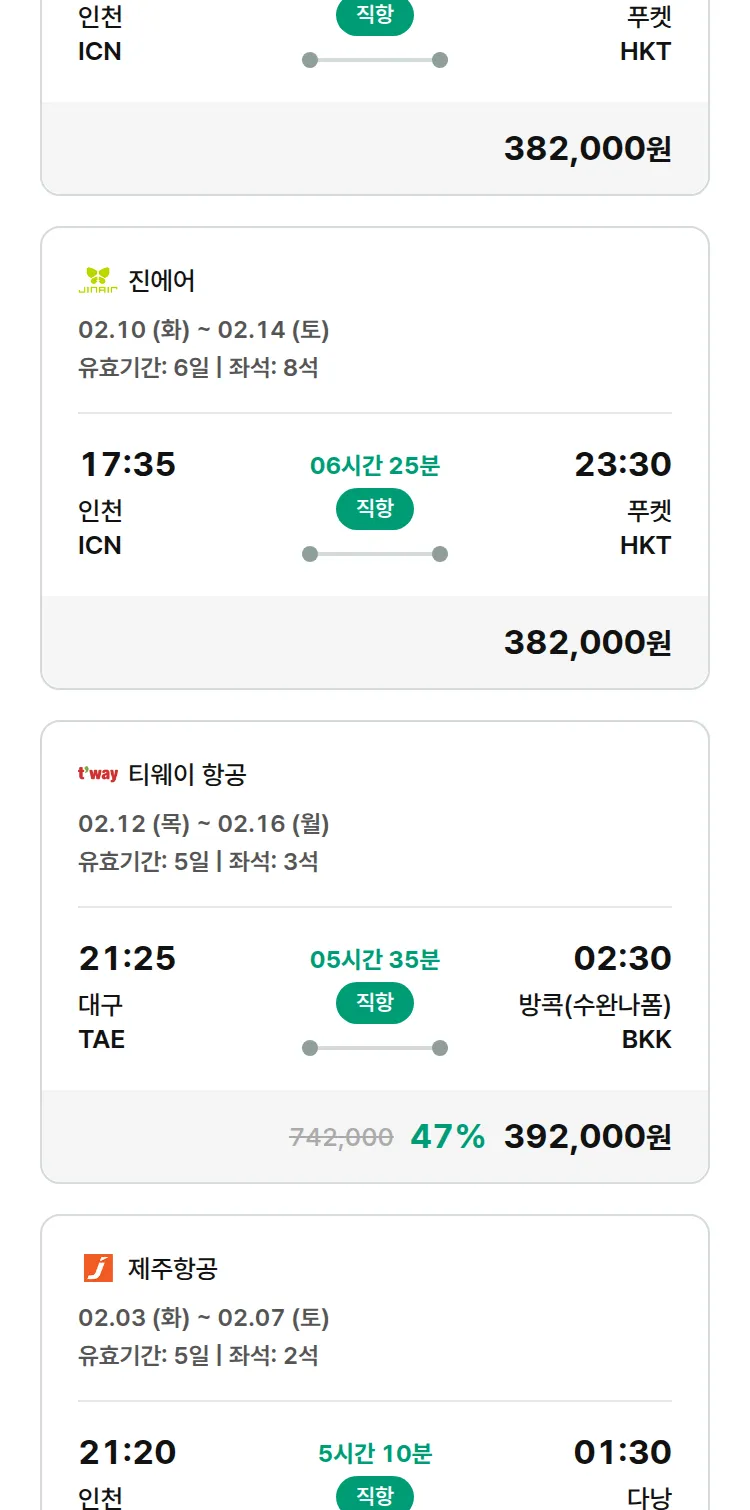Click the 392,000원 discounted price
The height and width of the screenshot is (1510, 750).
587,1137
